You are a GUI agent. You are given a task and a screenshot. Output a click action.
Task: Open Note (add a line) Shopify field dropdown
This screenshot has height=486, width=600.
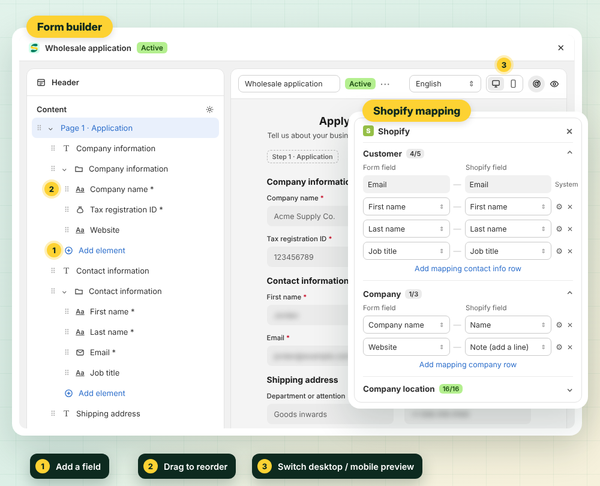click(508, 347)
